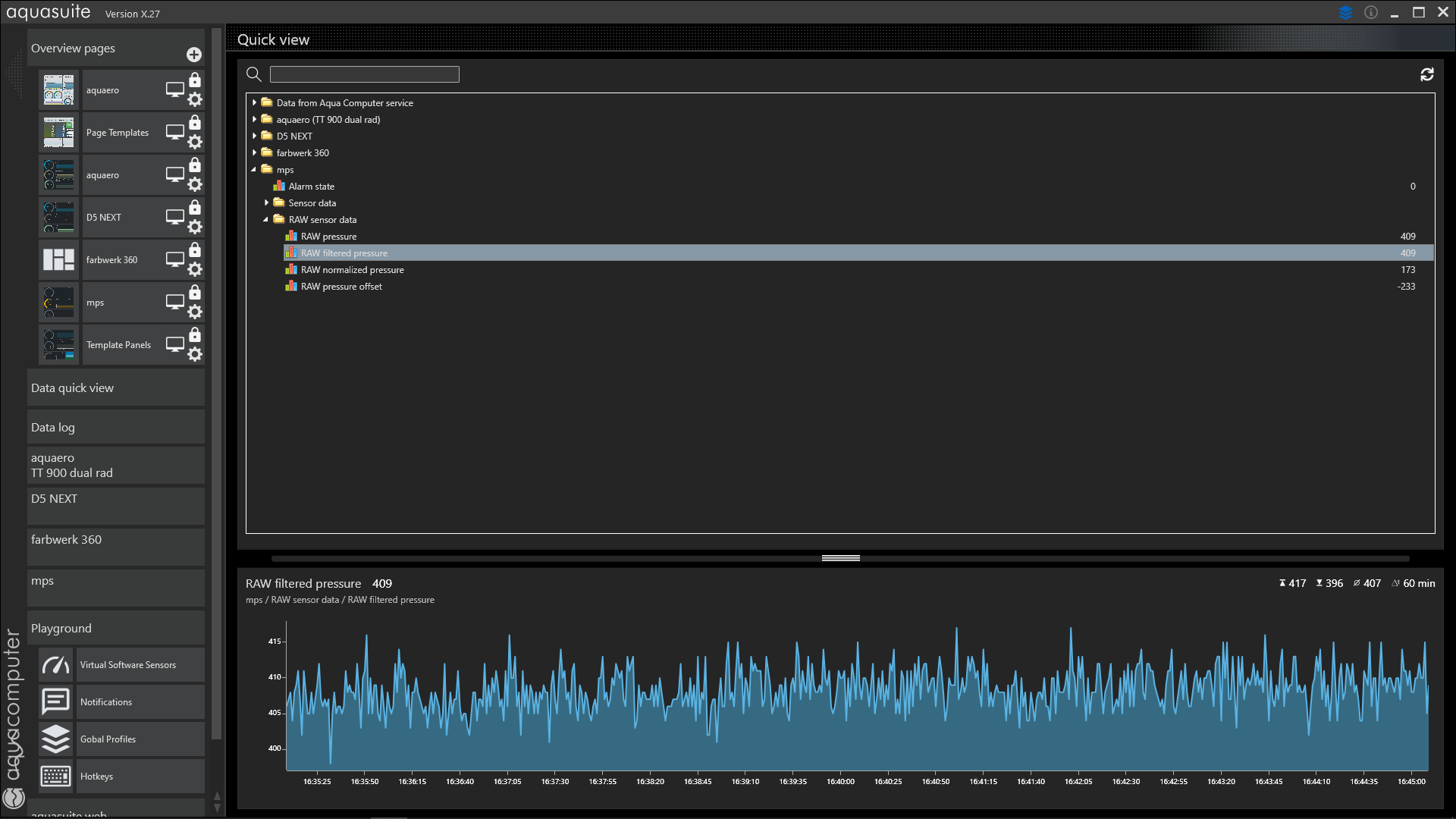
Task: Open the Virtual Software Sensors gauge icon
Action: [55, 665]
